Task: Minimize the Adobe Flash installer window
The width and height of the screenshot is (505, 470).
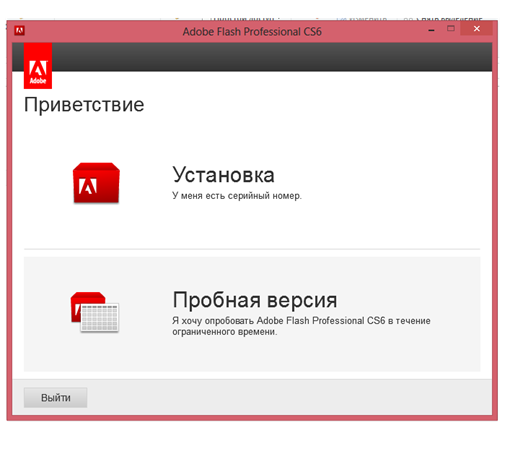Action: (x=431, y=30)
